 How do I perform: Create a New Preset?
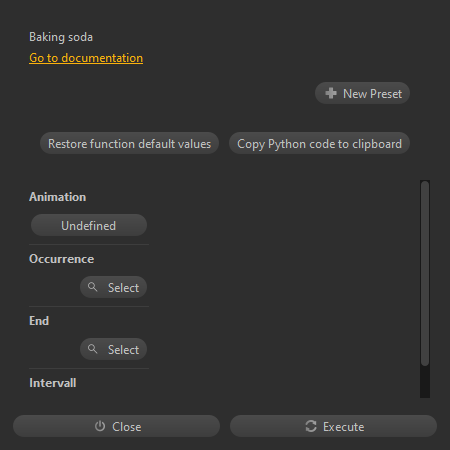[362, 93]
